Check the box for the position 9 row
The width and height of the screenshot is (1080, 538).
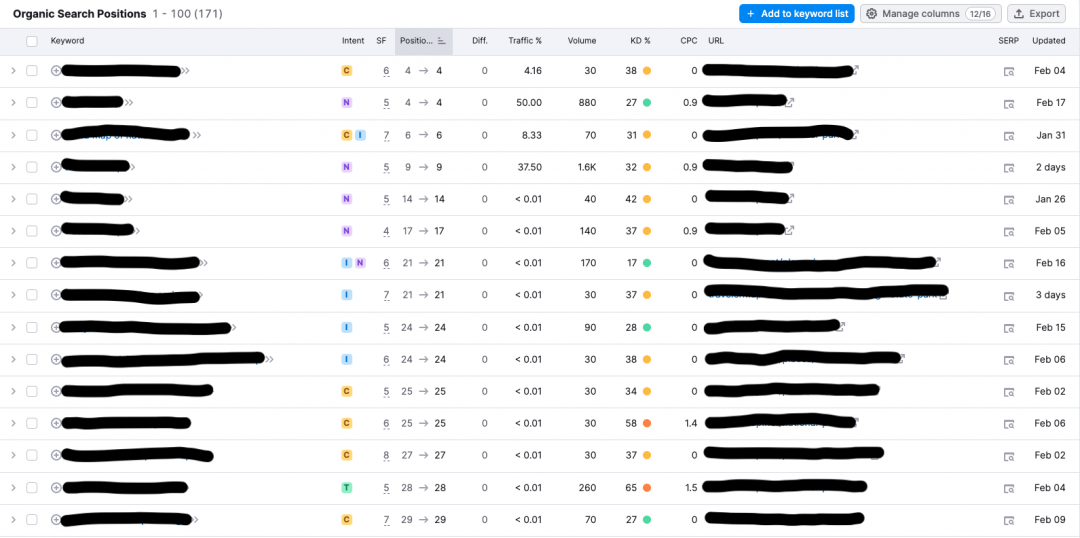pos(32,167)
